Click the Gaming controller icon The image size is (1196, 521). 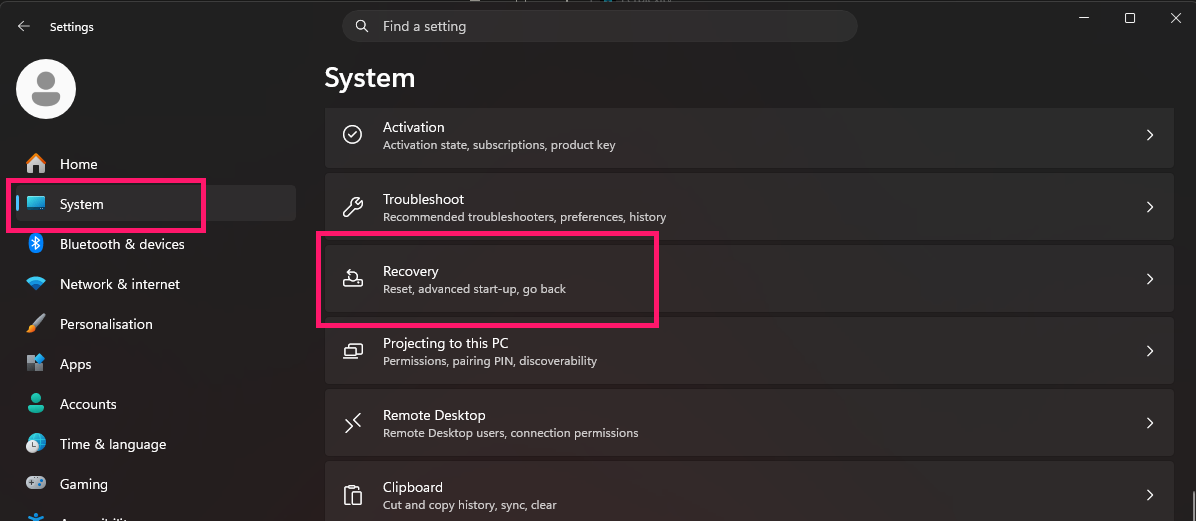coord(36,484)
